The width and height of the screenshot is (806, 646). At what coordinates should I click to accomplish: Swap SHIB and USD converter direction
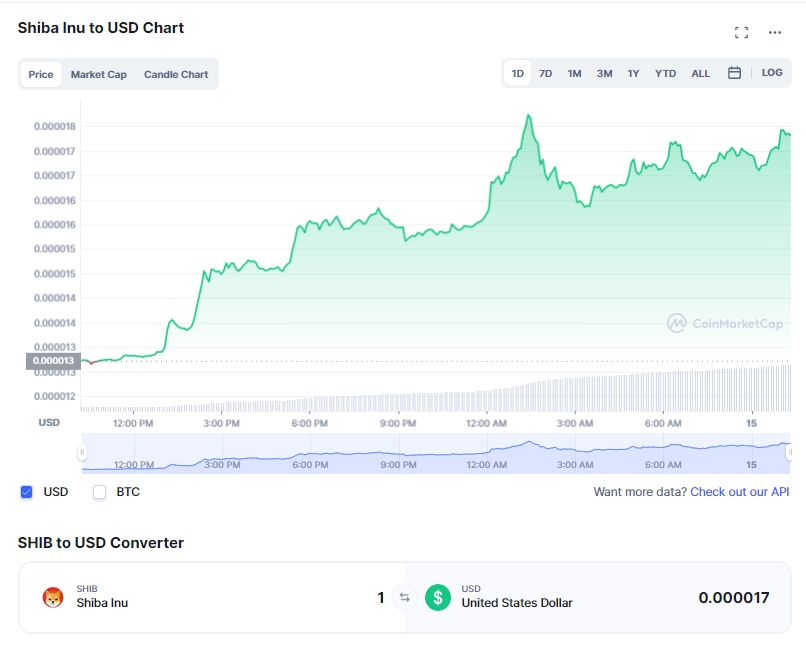[x=405, y=597]
